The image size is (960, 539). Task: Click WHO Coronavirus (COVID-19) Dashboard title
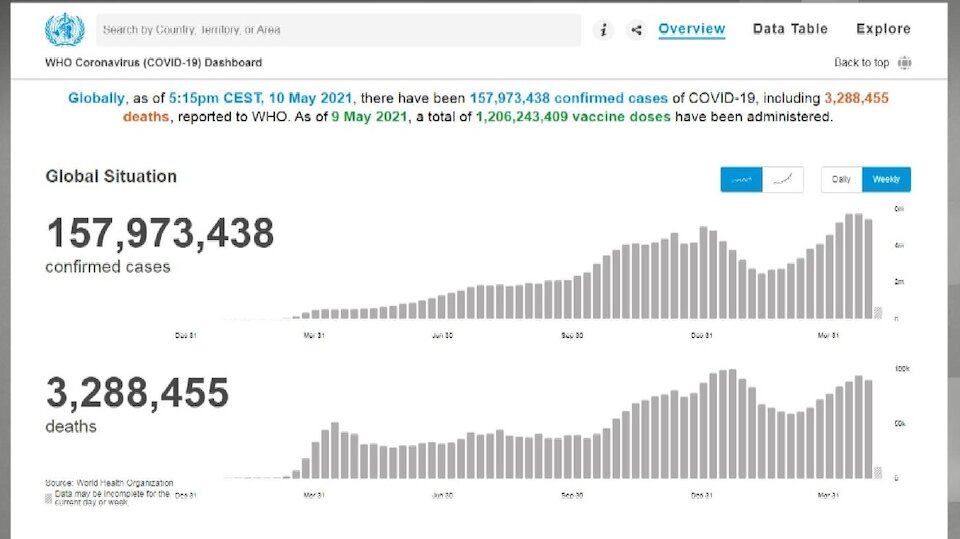[153, 62]
